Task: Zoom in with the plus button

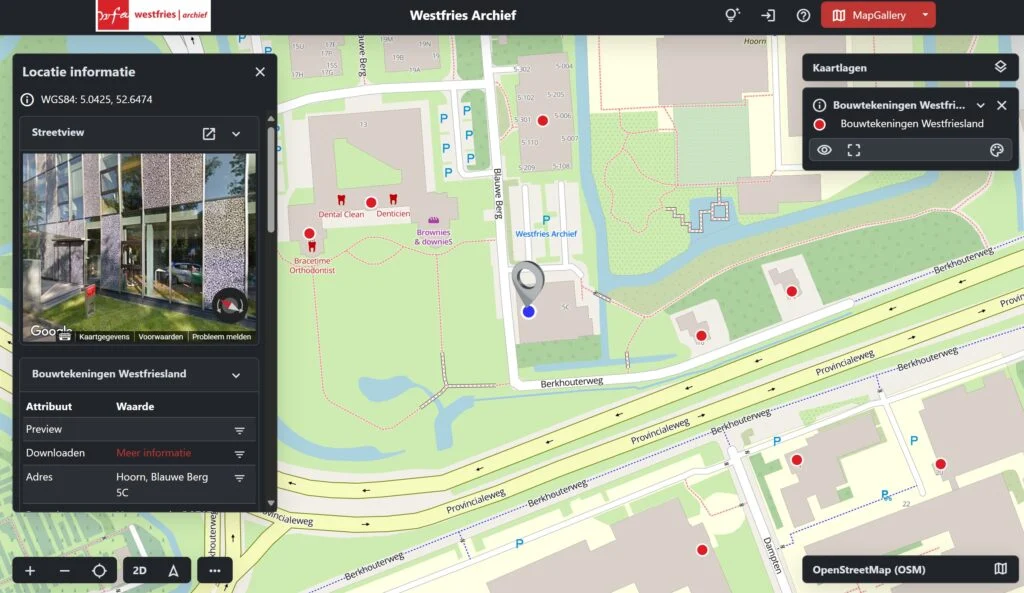Action: [x=30, y=571]
